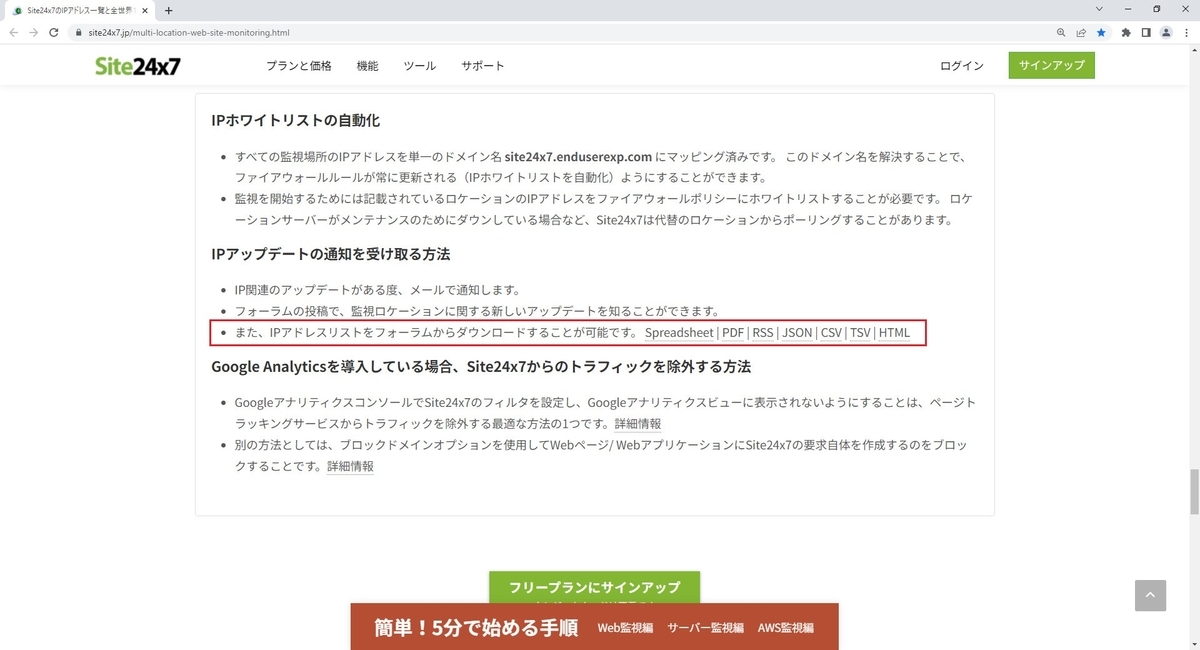Open the Spreadsheet download link
Screen dimensions: 1200x650
coord(679,333)
